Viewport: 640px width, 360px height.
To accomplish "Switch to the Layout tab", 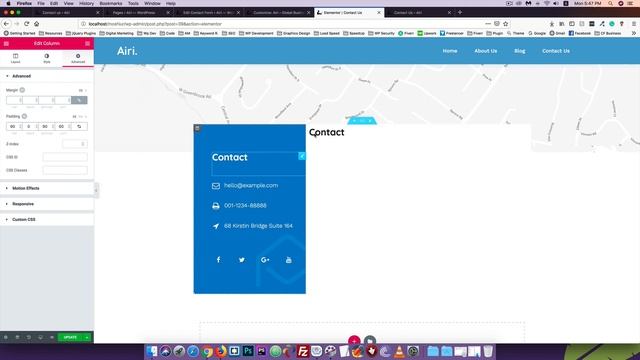I will (16, 58).
